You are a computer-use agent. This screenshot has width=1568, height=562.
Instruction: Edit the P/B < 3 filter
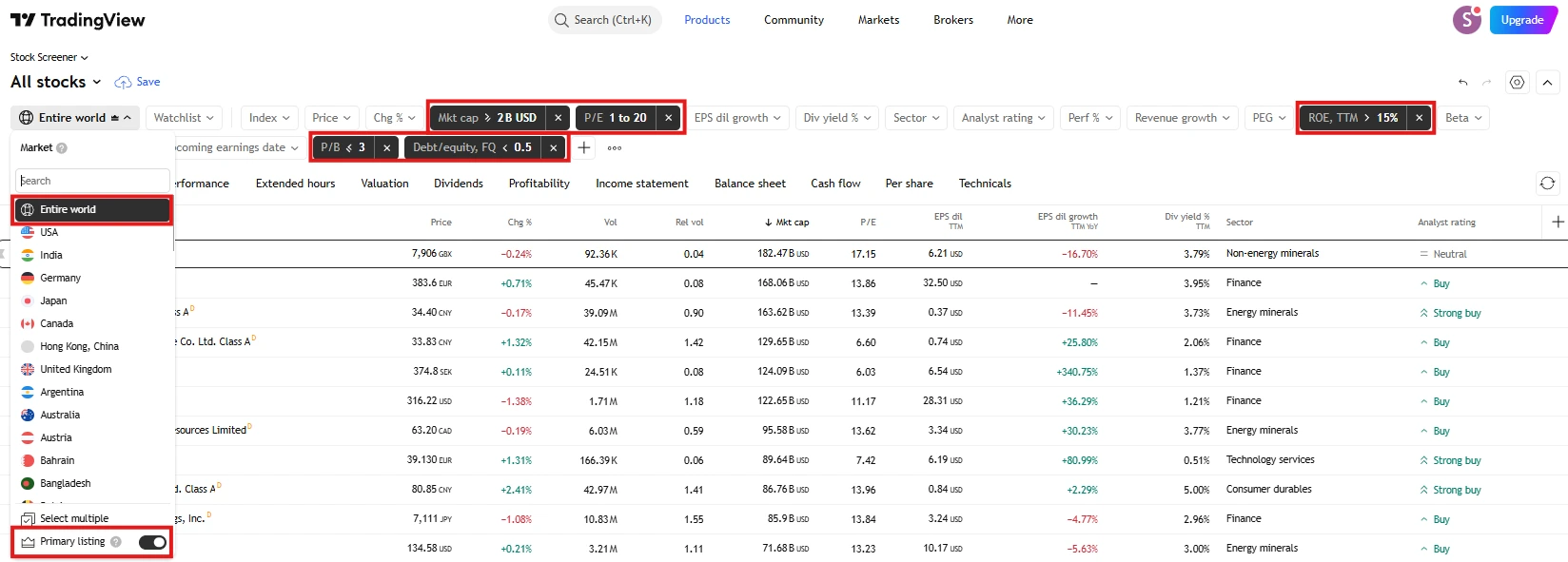click(x=343, y=147)
